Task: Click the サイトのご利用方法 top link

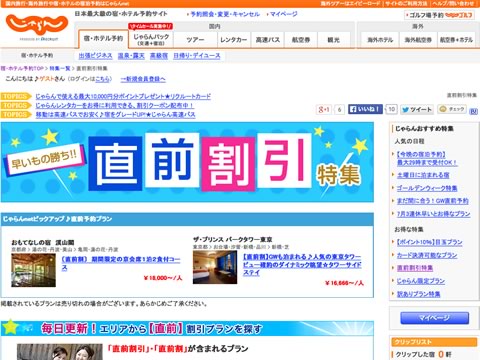Action: coord(406,3)
